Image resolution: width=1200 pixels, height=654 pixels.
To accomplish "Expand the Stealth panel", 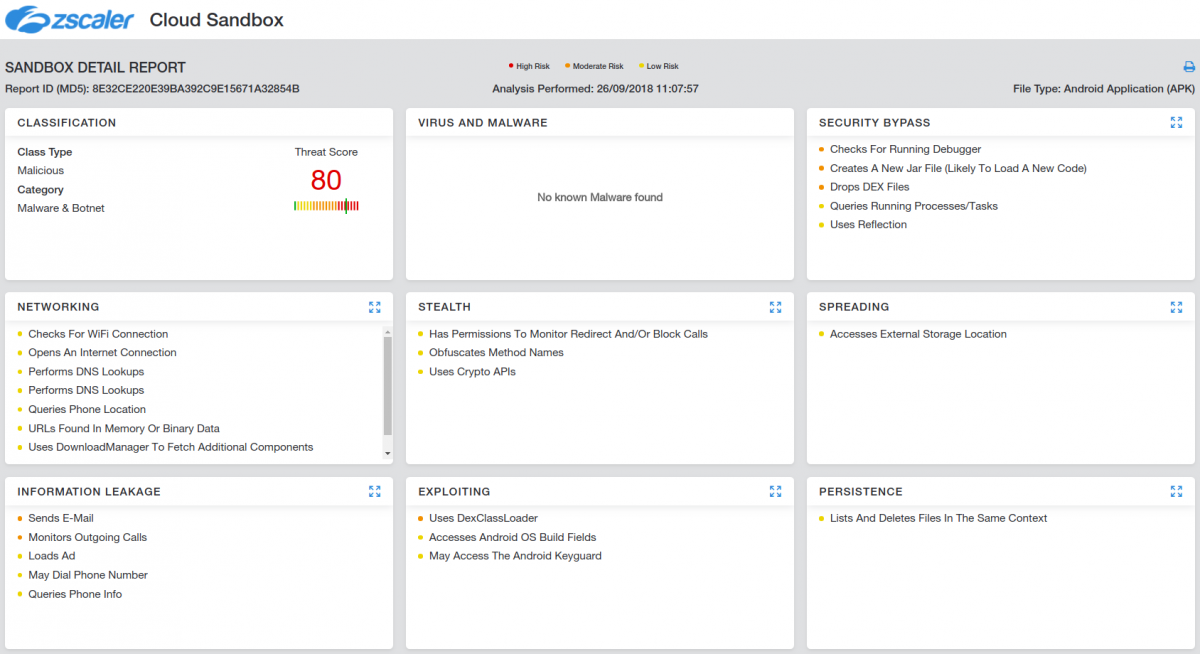I will [775, 307].
